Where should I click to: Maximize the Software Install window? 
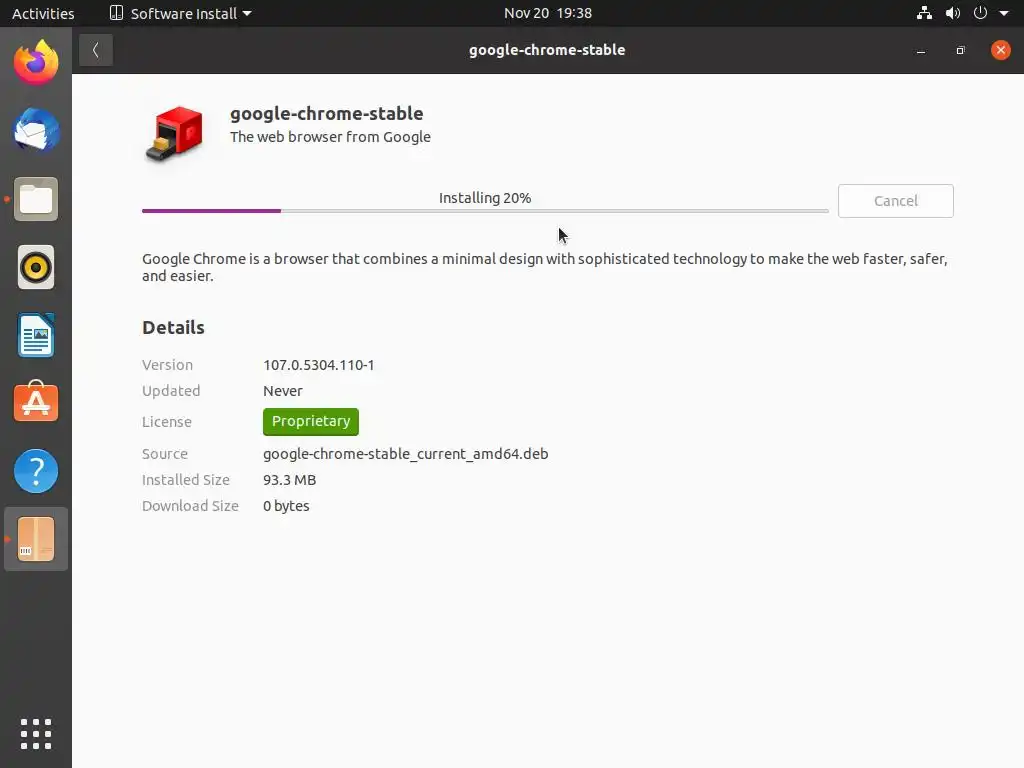(960, 50)
